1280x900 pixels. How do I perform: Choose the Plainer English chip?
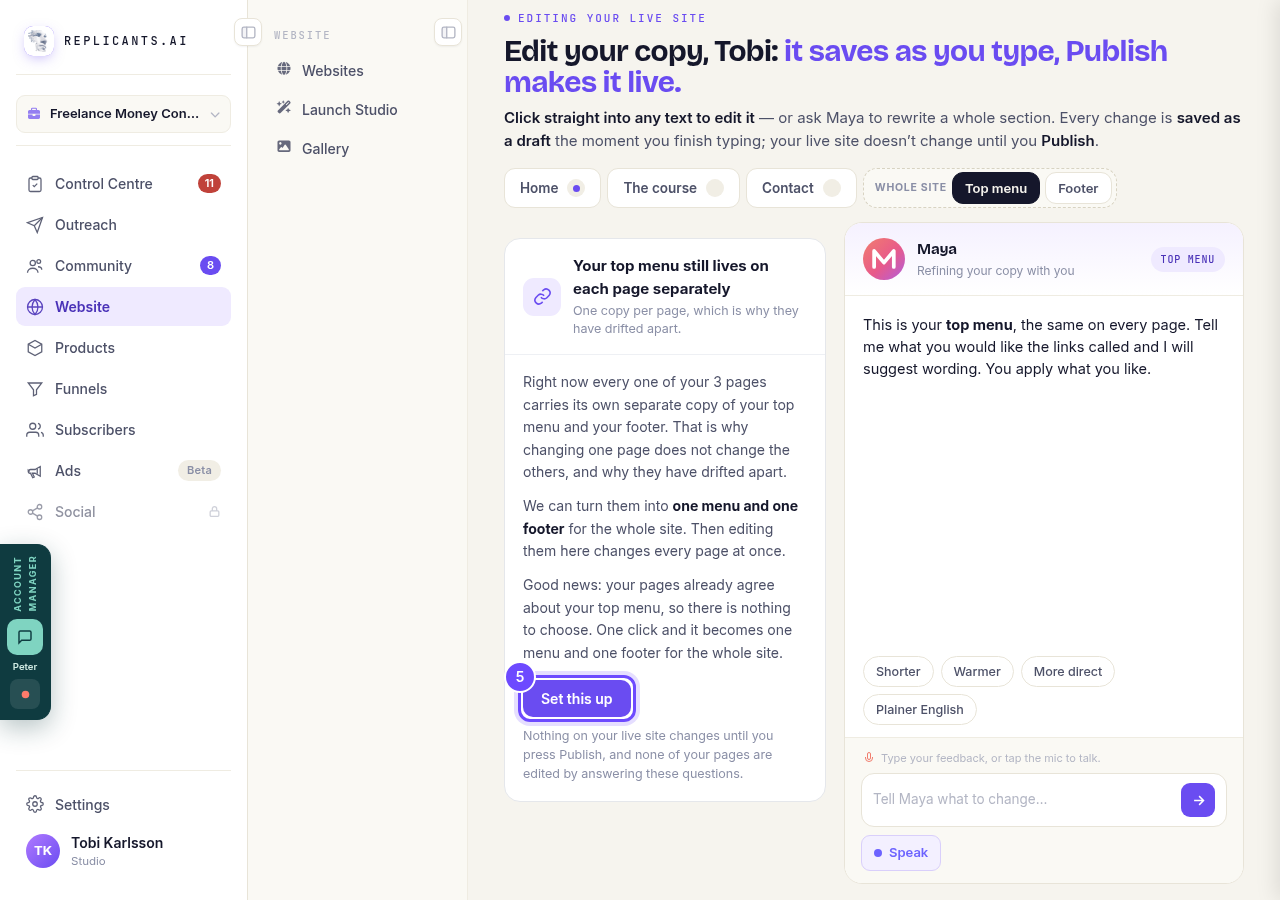pos(920,709)
